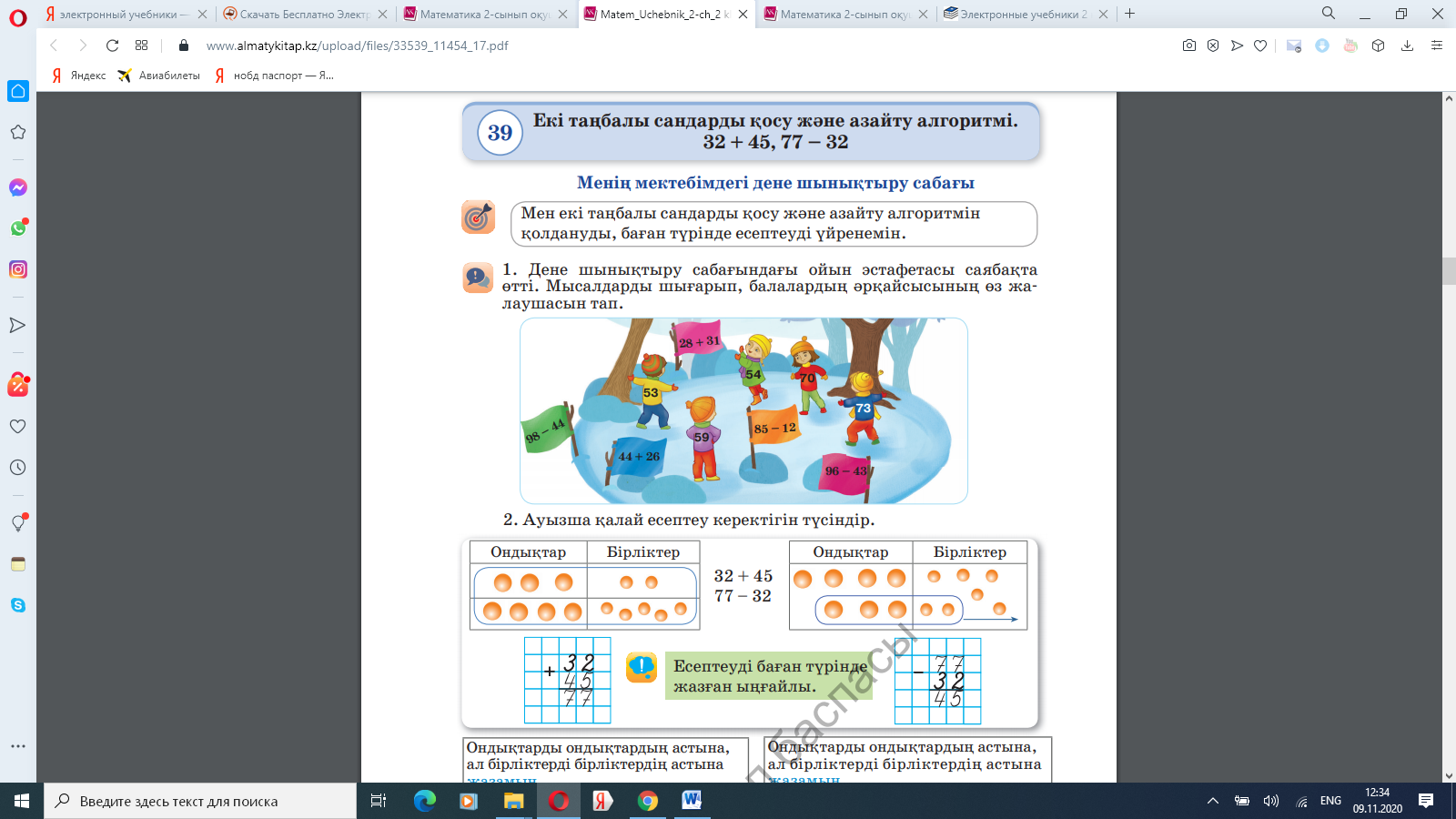Reload the current PDF page
Viewport: 1456px width, 819px height.
click(x=112, y=45)
